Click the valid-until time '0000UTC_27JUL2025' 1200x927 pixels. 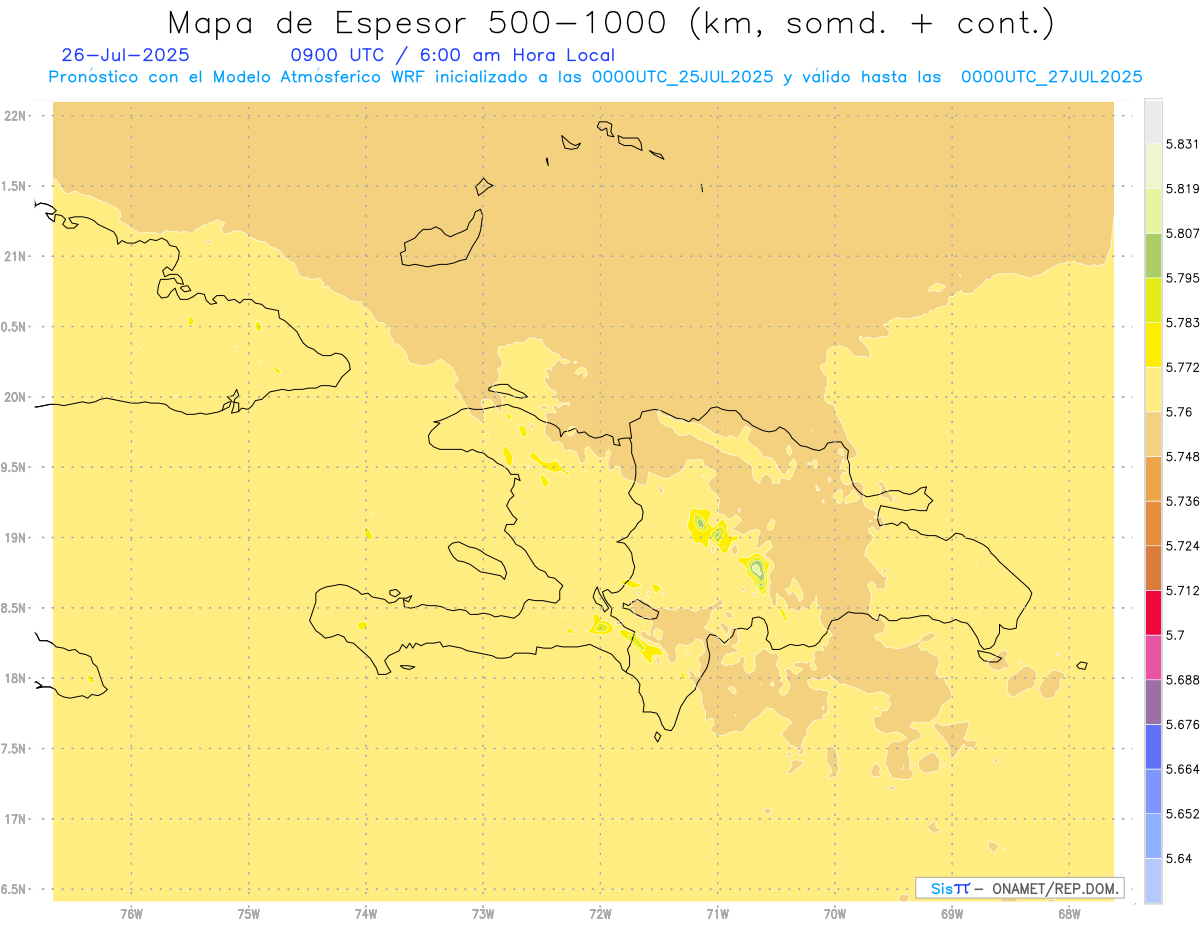pos(1052,78)
